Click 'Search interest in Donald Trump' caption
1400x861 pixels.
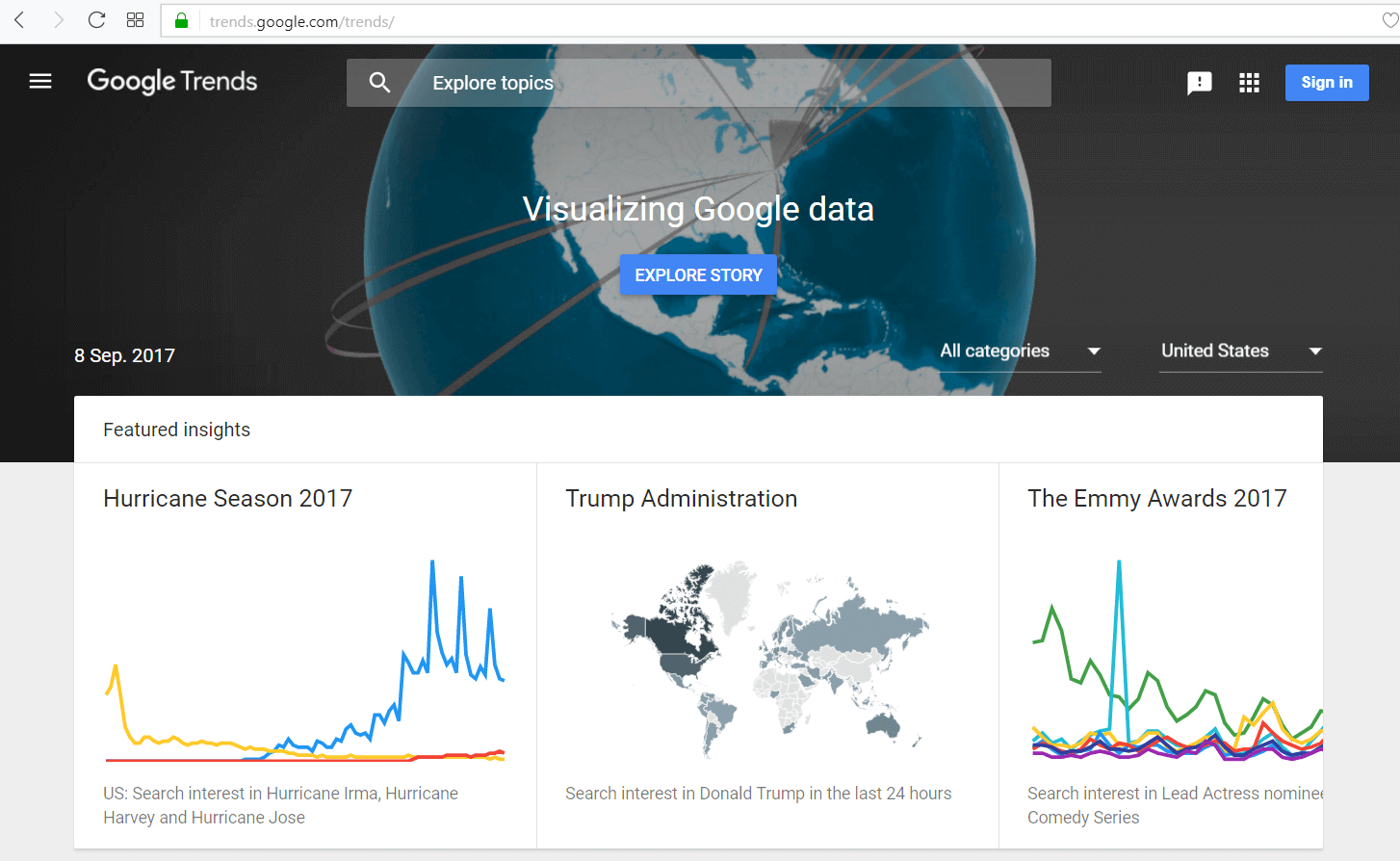758,794
